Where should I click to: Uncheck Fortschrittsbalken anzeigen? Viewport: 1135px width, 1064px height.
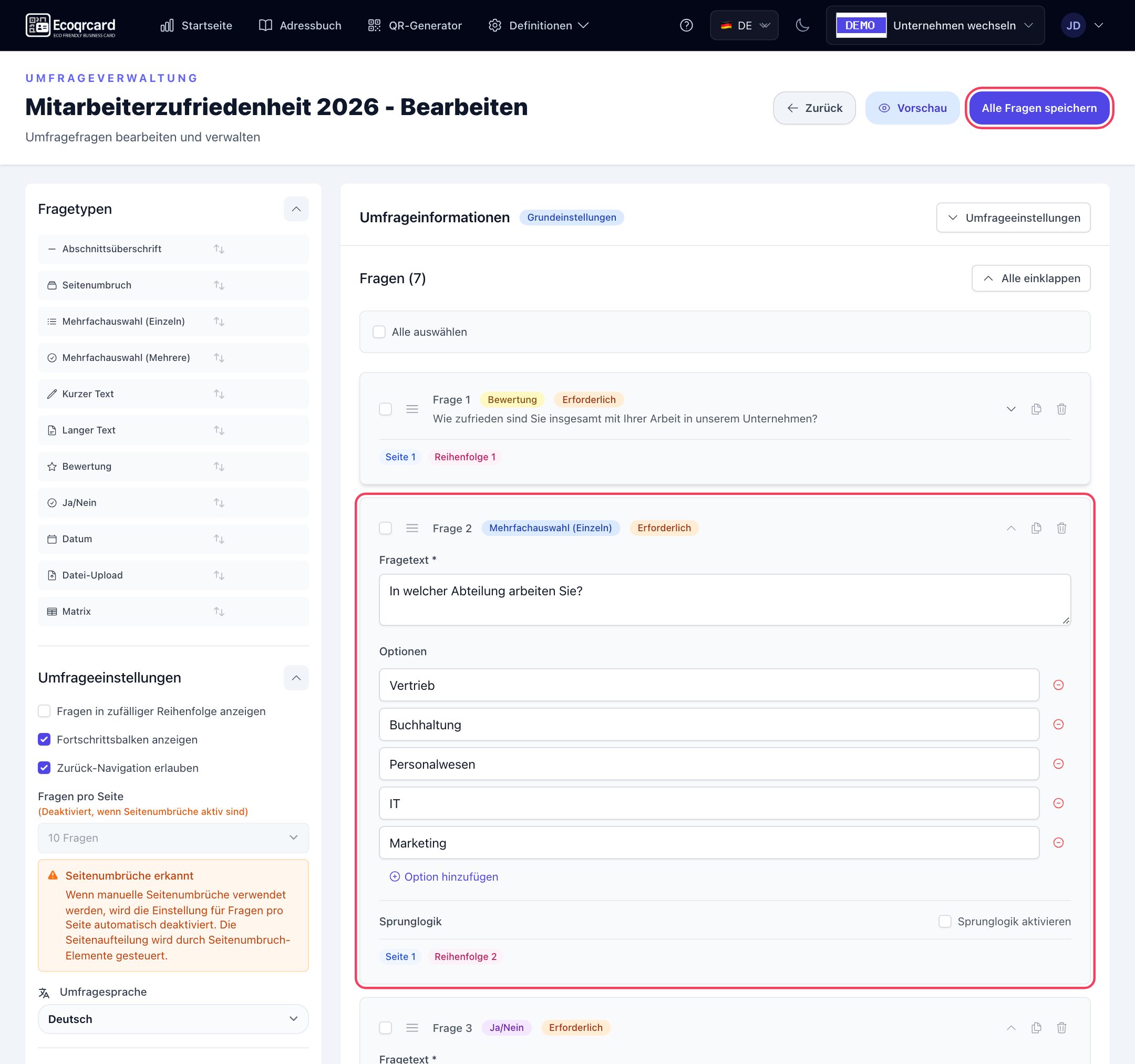(44, 739)
